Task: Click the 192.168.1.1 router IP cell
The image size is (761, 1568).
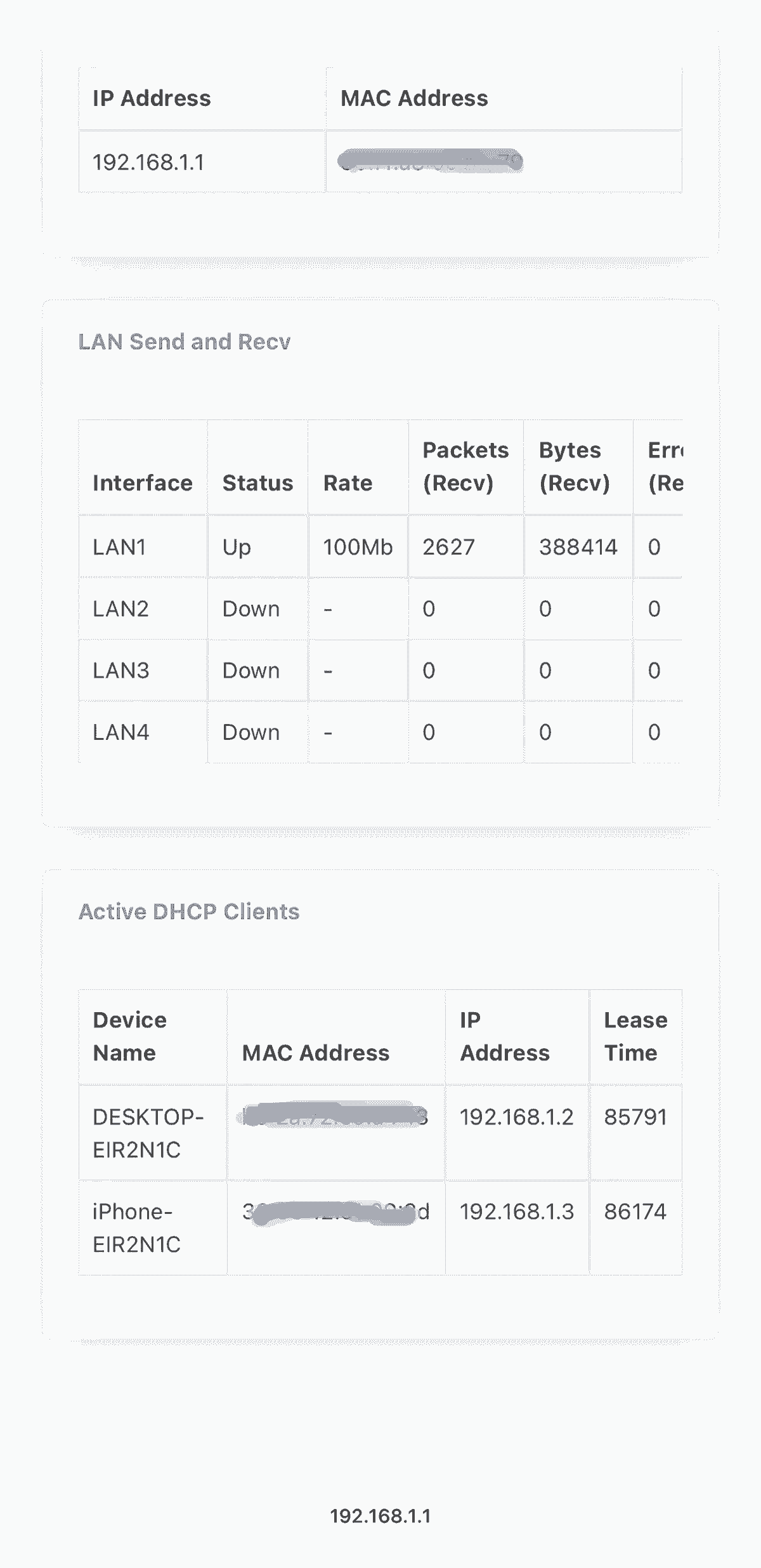Action: 148,162
